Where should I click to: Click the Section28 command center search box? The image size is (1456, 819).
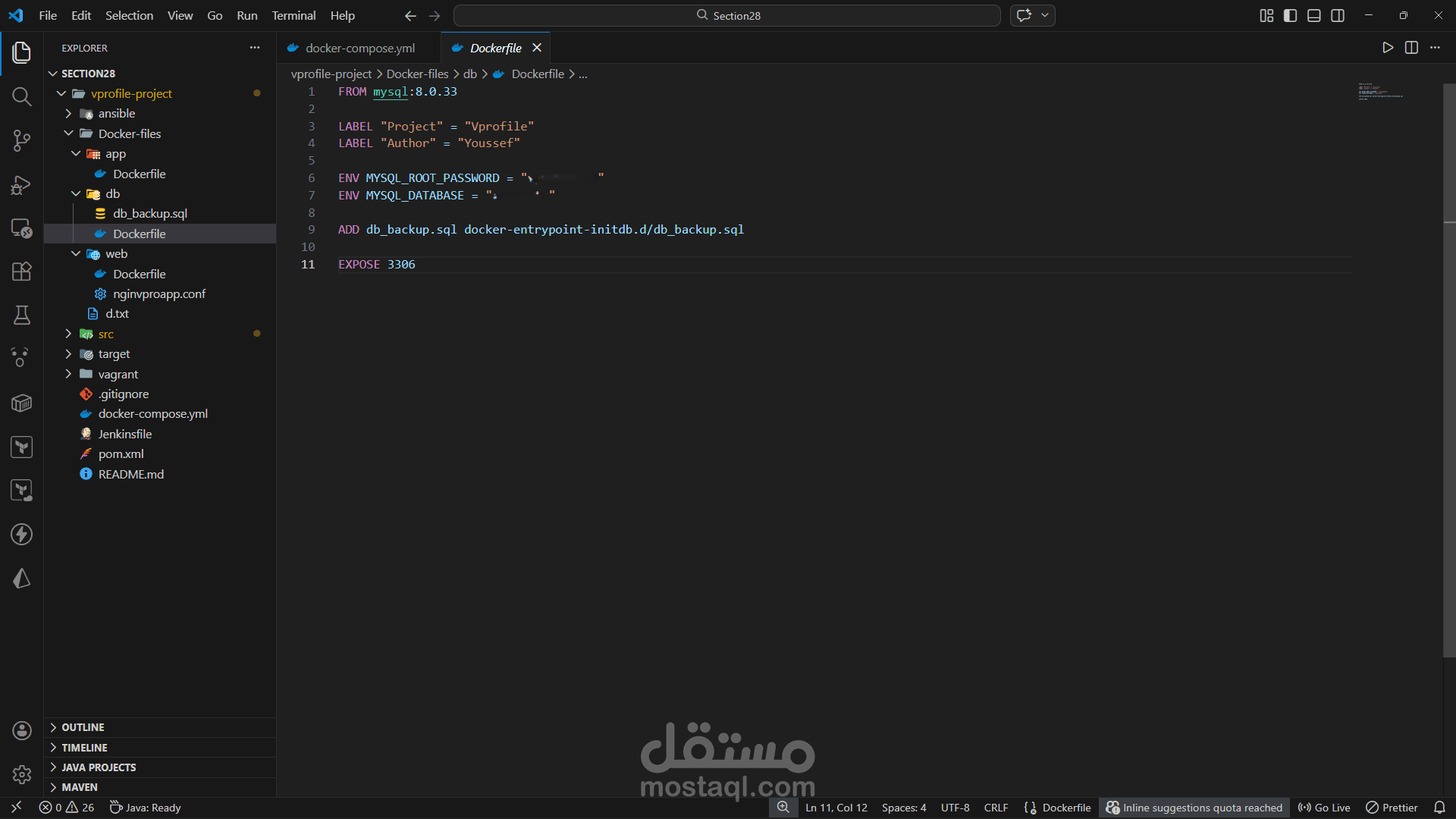(x=726, y=16)
